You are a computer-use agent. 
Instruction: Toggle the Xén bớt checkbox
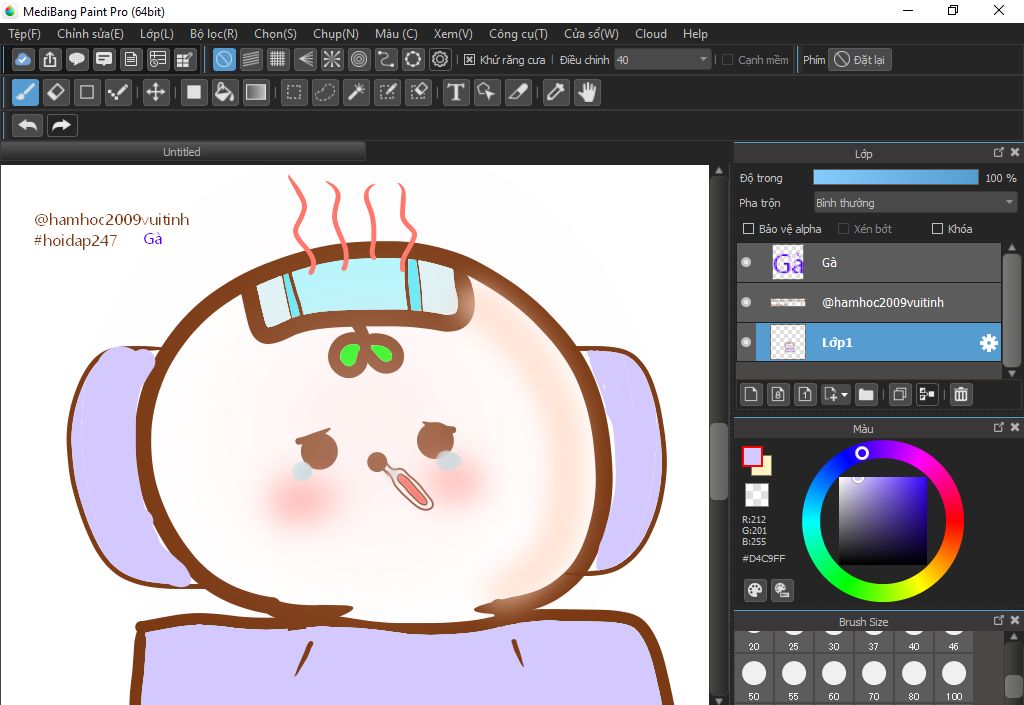843,229
